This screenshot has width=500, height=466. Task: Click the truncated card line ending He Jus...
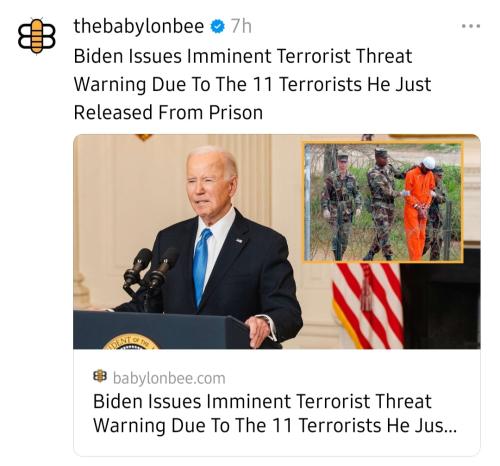coord(275,426)
